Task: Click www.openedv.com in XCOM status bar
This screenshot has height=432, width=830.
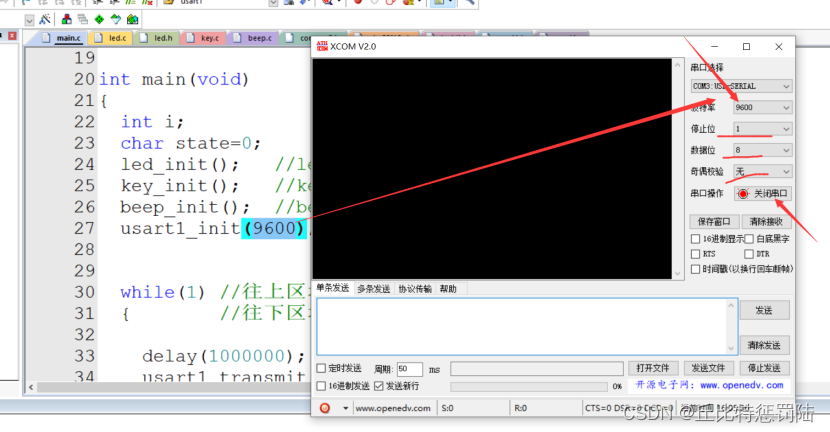Action: coord(393,408)
